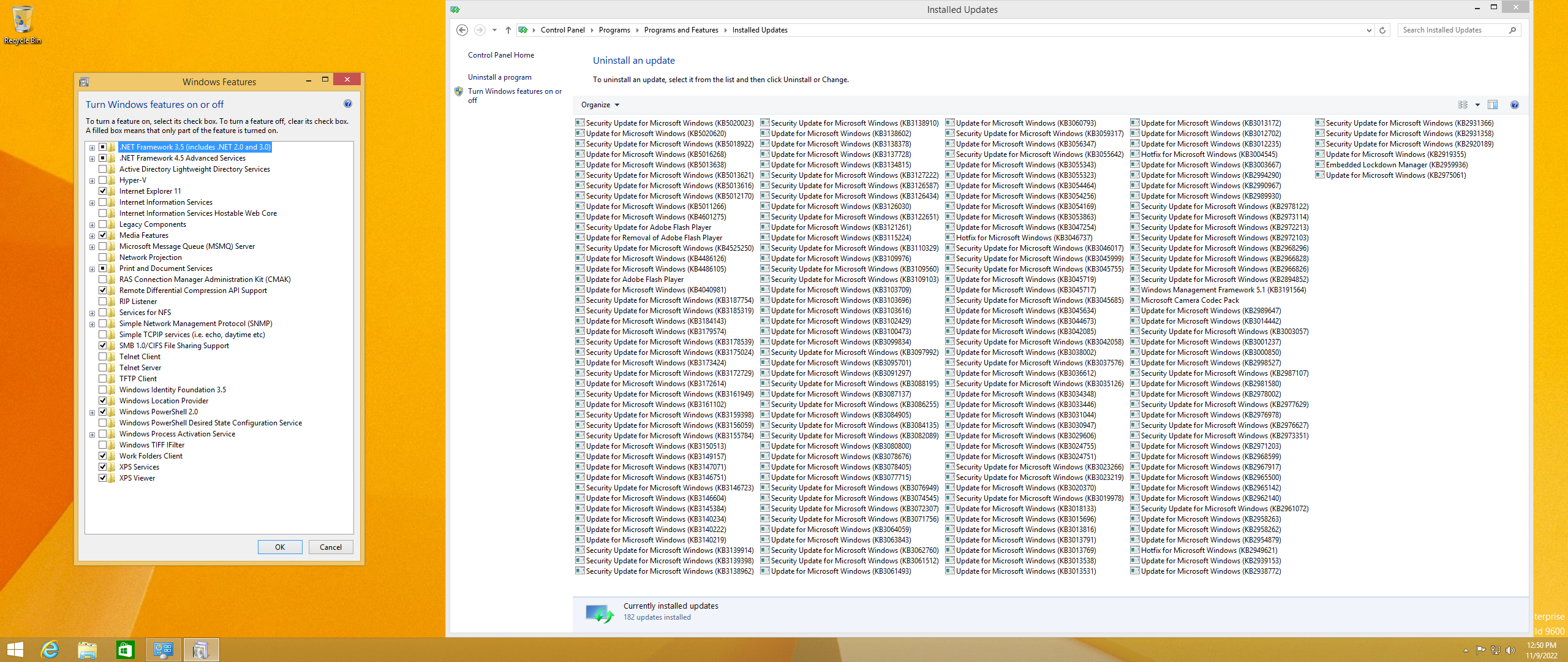Screen dimensions: 1568x662
Task: Uncheck Windows Location Provider
Action: point(103,401)
